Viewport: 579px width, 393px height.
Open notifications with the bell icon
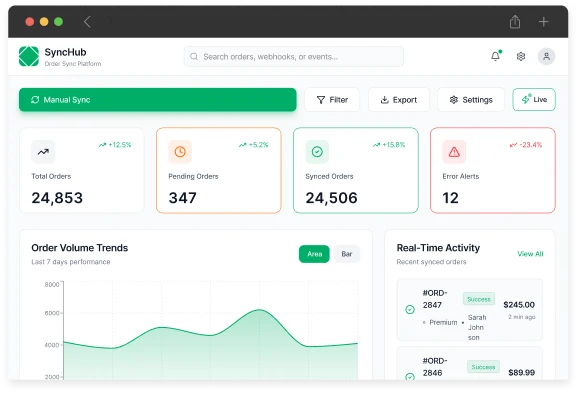[495, 56]
